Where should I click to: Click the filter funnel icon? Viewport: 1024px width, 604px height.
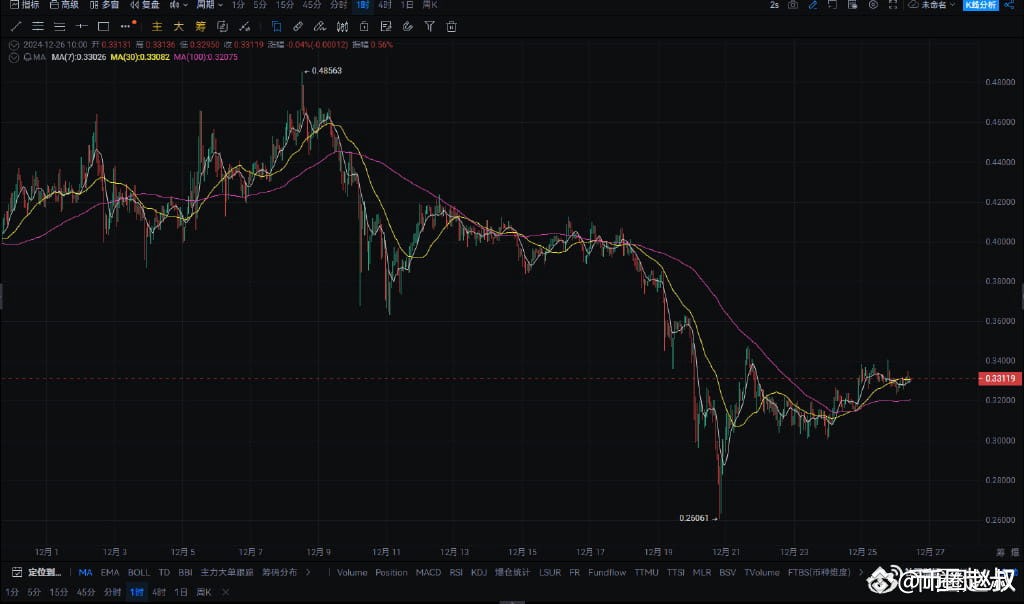click(429, 27)
